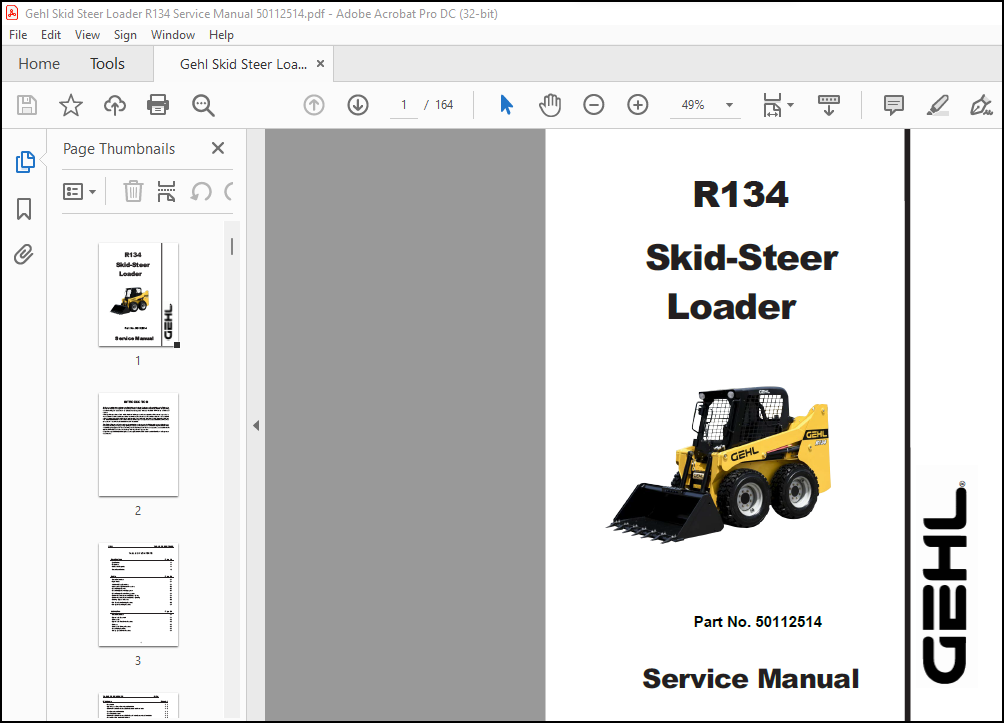Open the Find text magnifier
Screen dimensions: 1004x723
(203, 105)
